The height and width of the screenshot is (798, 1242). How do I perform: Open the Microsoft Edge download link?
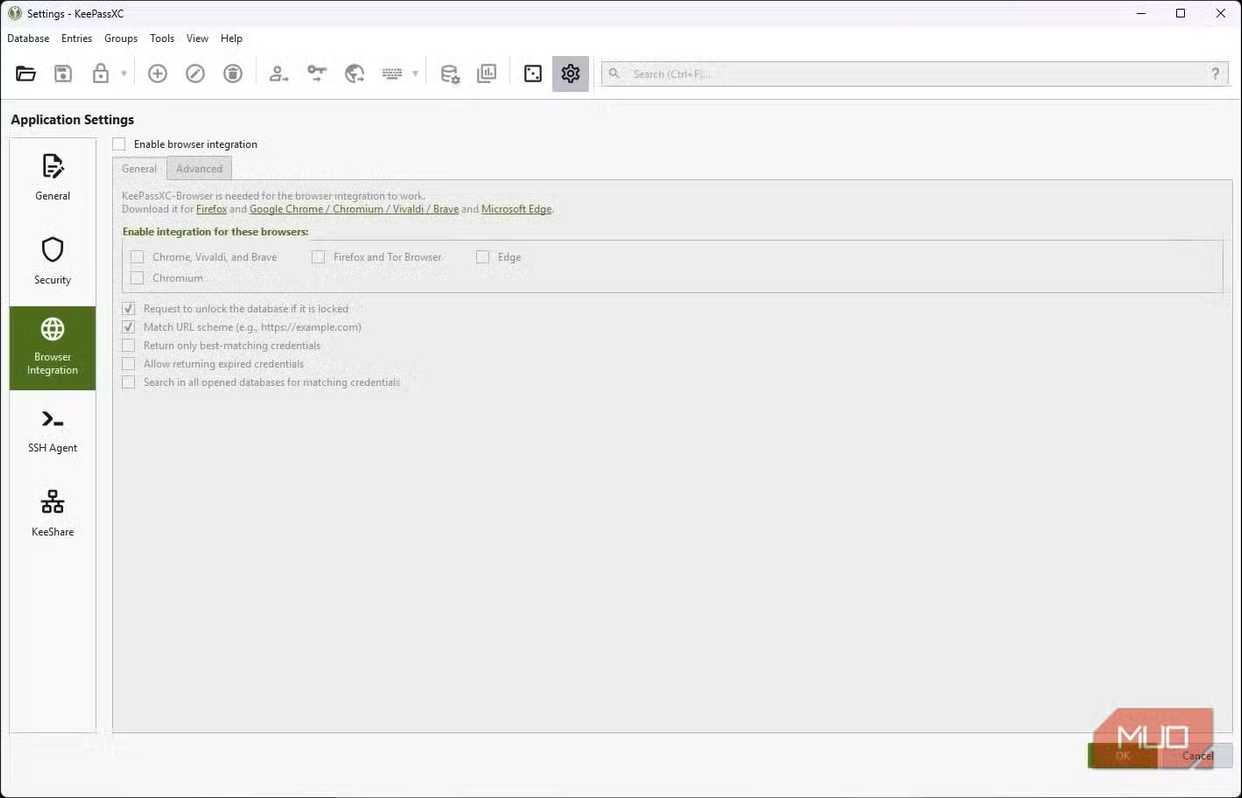(x=516, y=209)
